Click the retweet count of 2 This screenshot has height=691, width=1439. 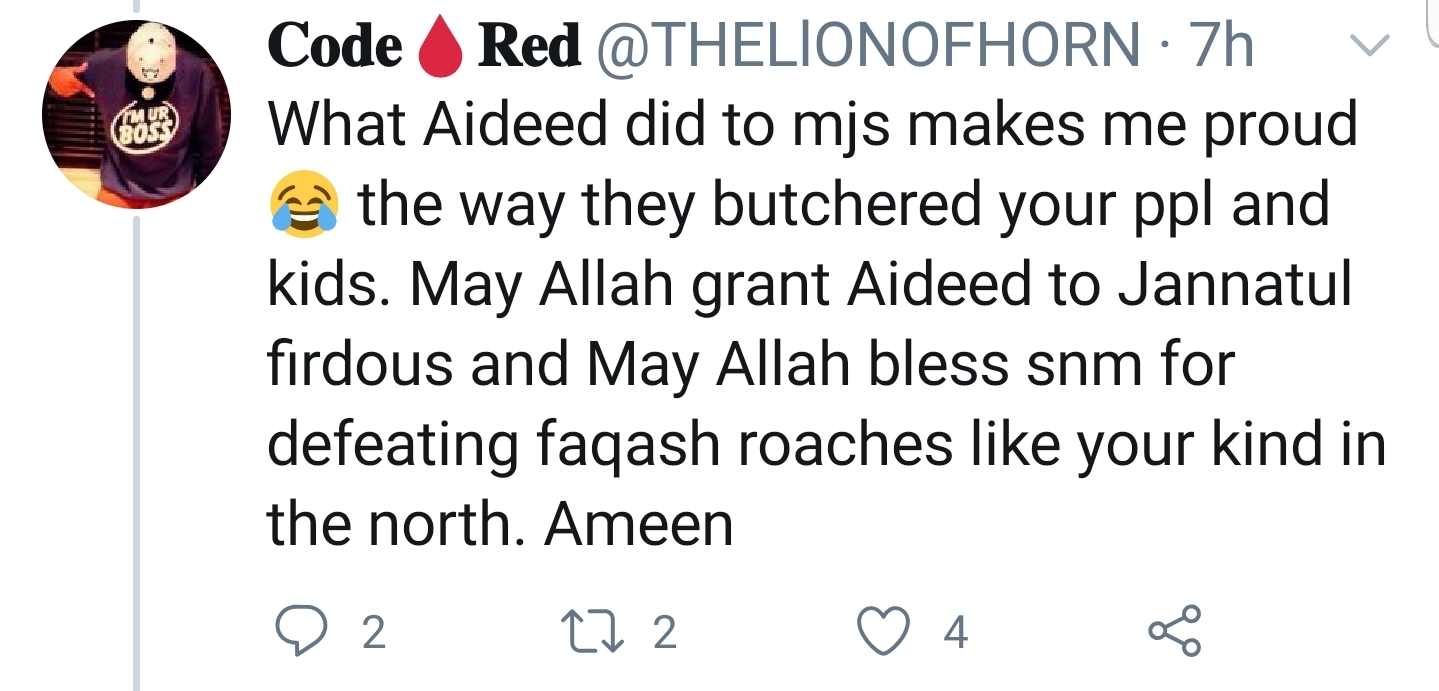664,633
